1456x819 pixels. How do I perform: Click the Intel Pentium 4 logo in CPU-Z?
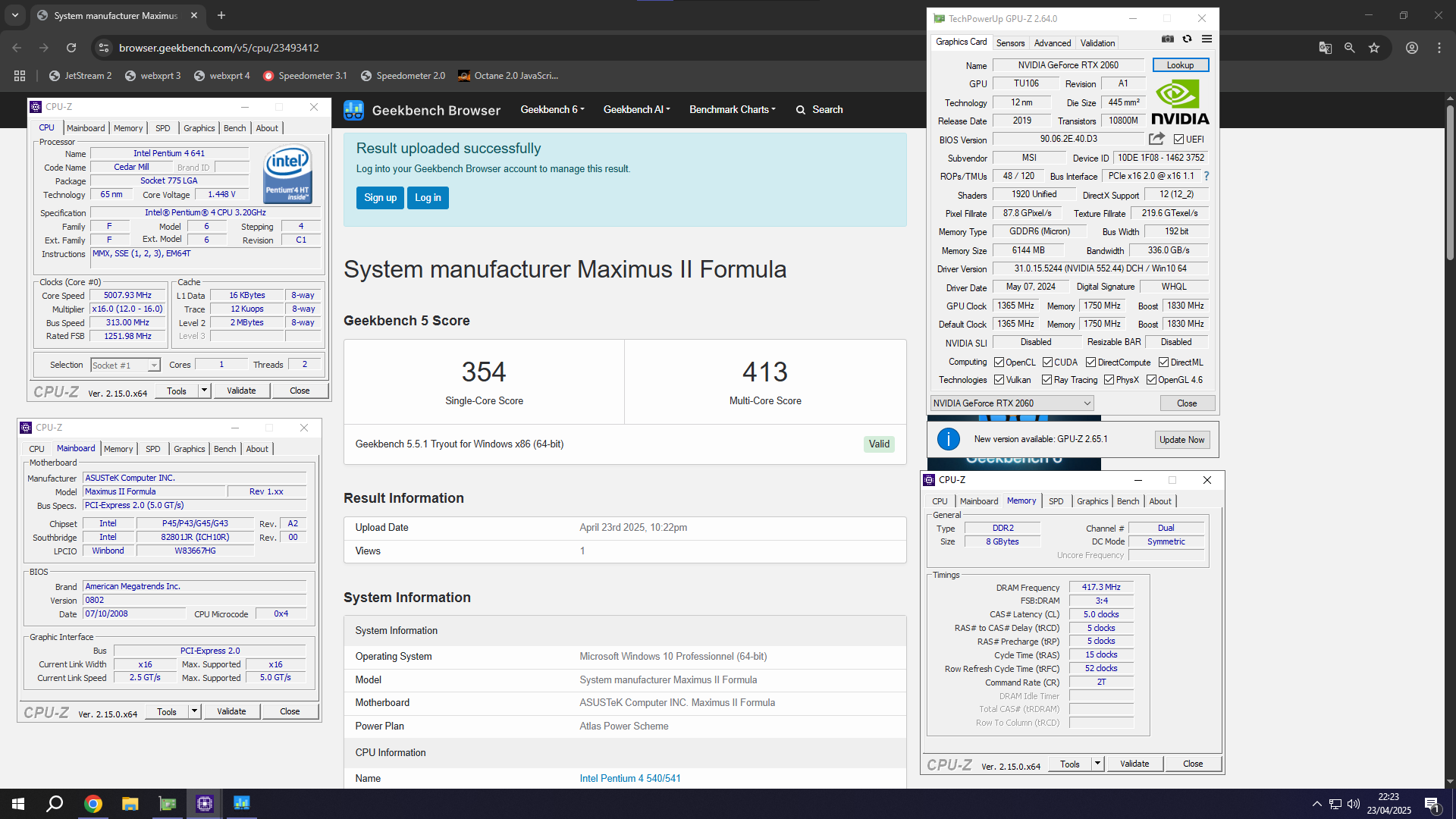[287, 174]
